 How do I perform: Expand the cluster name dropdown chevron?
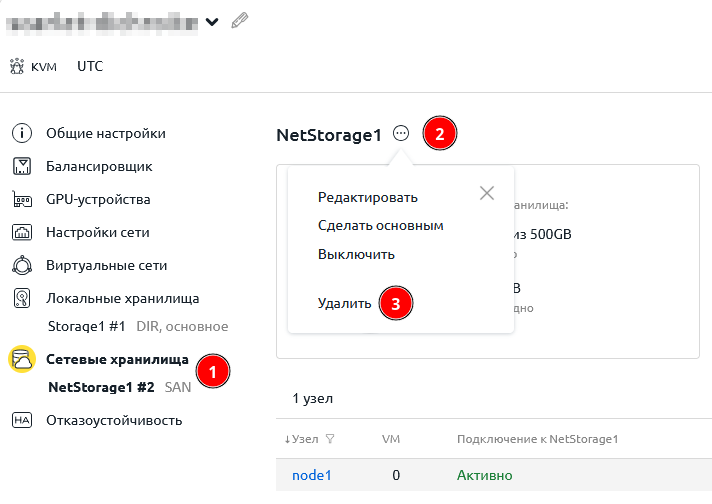coord(212,21)
